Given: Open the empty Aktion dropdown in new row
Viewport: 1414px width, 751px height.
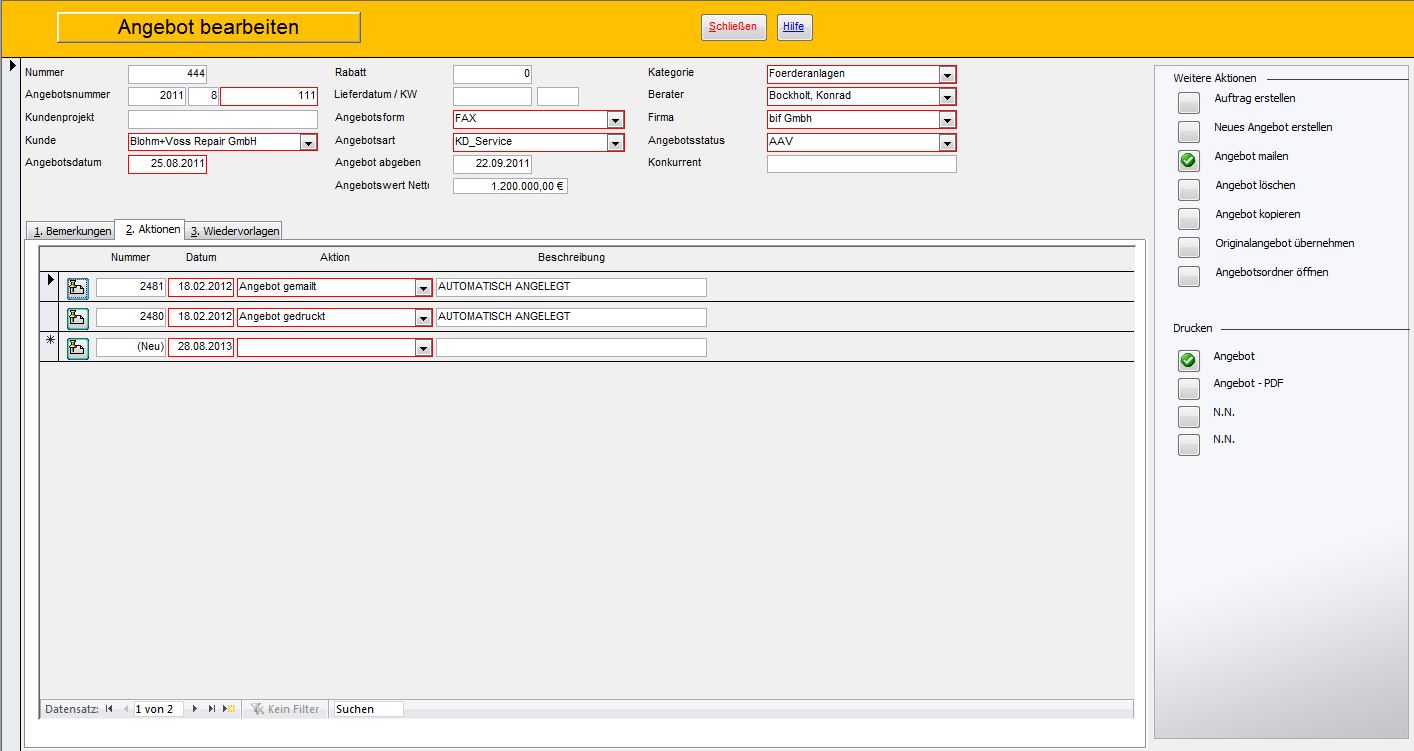Looking at the screenshot, I should pos(423,348).
